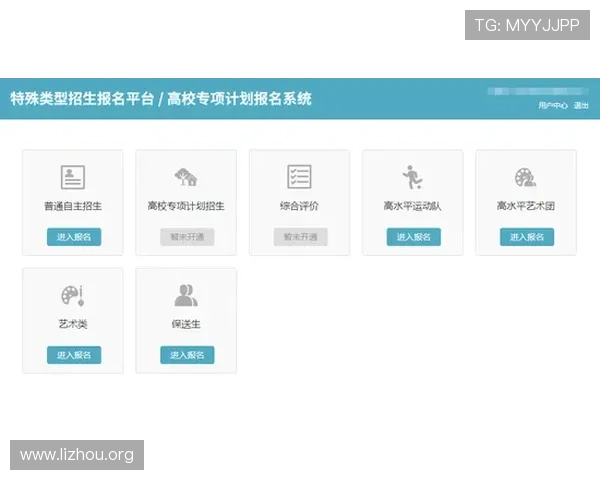Click the 高水平艺术团 label text
600x480 pixels.
pyautogui.click(x=525, y=206)
